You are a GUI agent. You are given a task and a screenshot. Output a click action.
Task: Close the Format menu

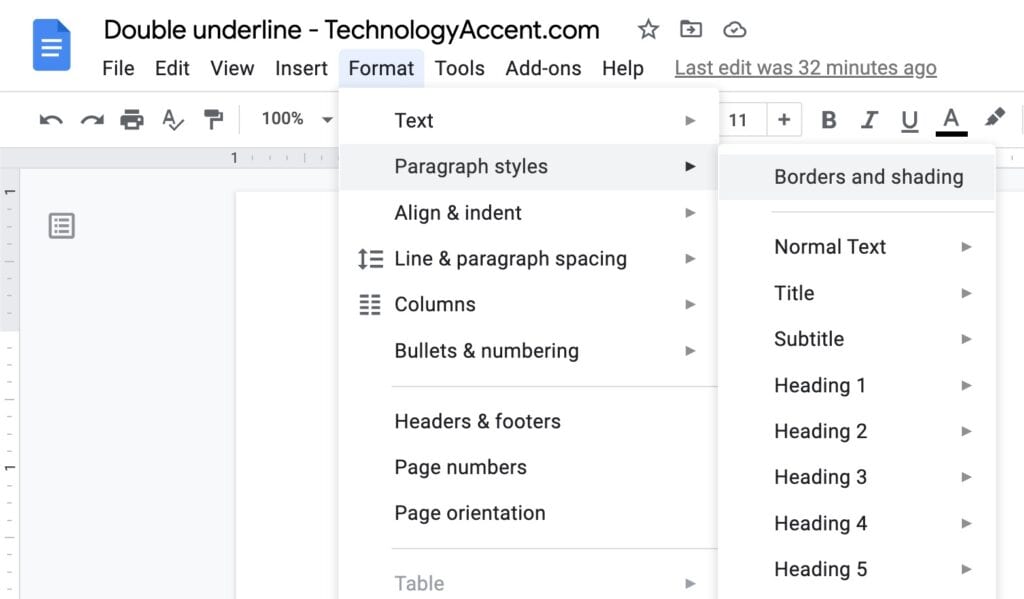381,68
